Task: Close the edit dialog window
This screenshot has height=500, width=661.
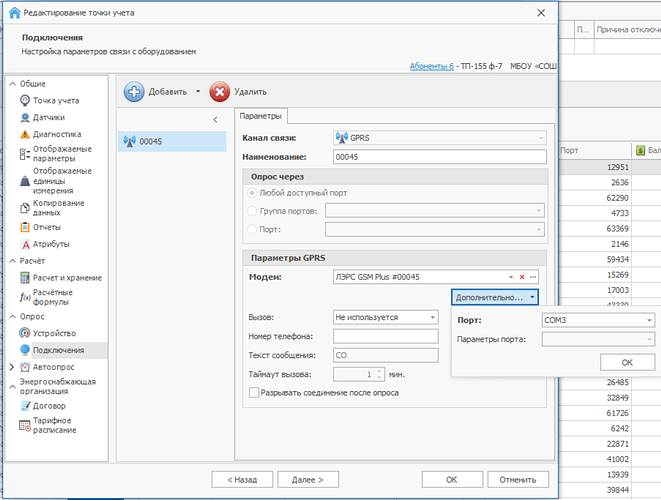Action: coord(541,13)
